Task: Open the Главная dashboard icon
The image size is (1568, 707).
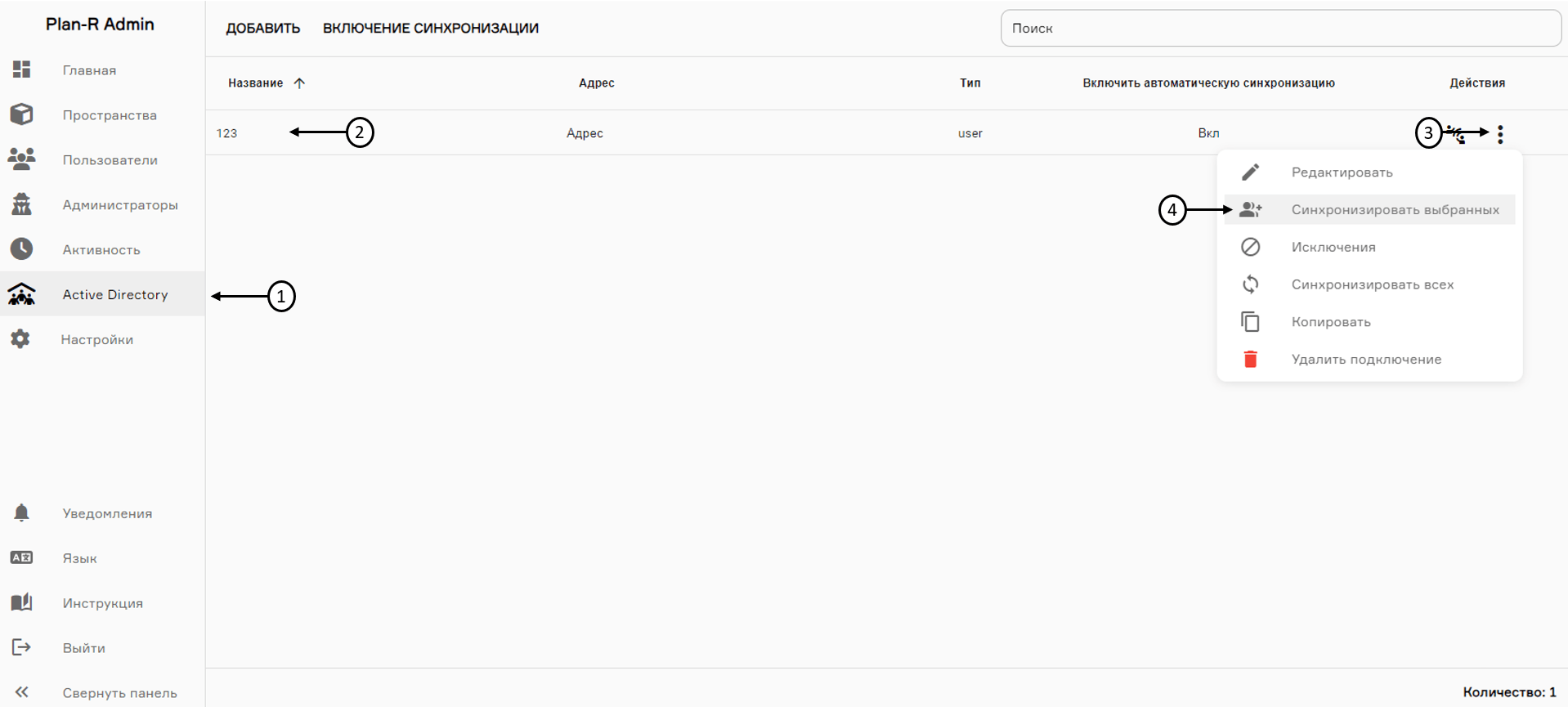Action: (x=22, y=69)
